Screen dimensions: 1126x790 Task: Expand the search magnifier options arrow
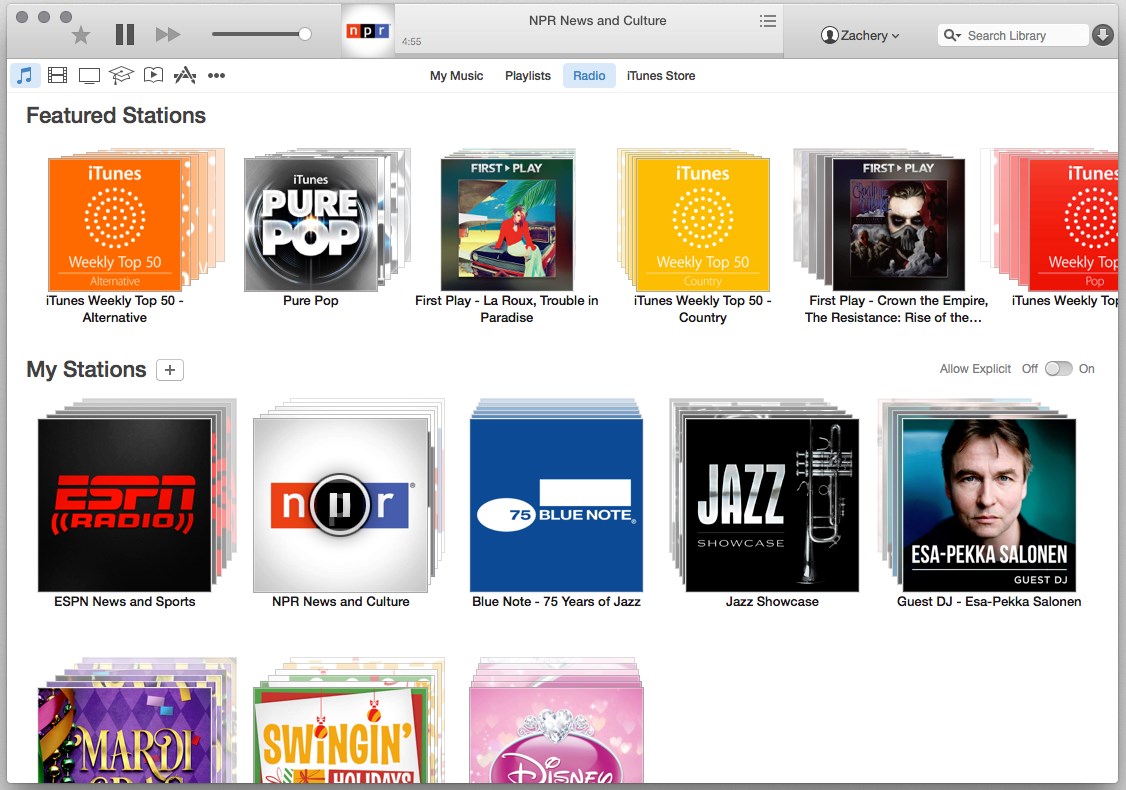click(x=952, y=35)
